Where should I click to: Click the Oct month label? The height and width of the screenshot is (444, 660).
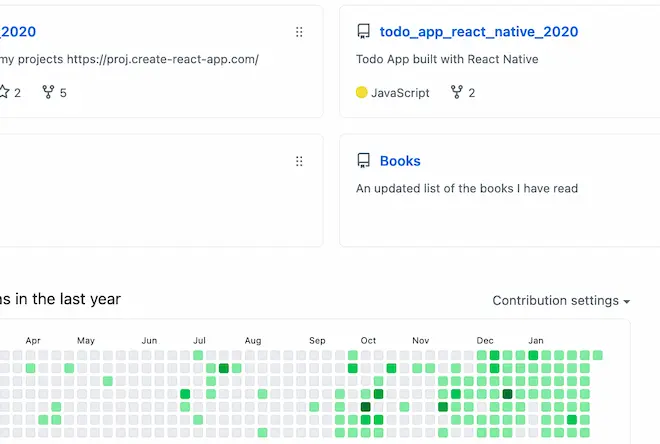(368, 340)
